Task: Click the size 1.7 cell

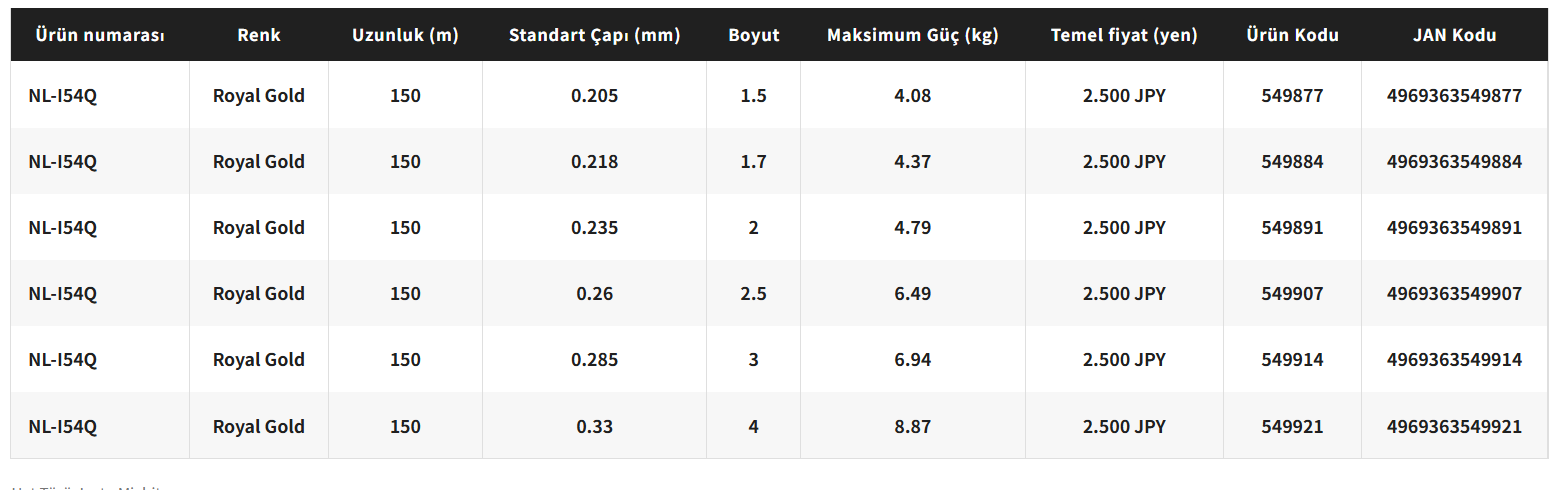Action: pyautogui.click(x=753, y=162)
